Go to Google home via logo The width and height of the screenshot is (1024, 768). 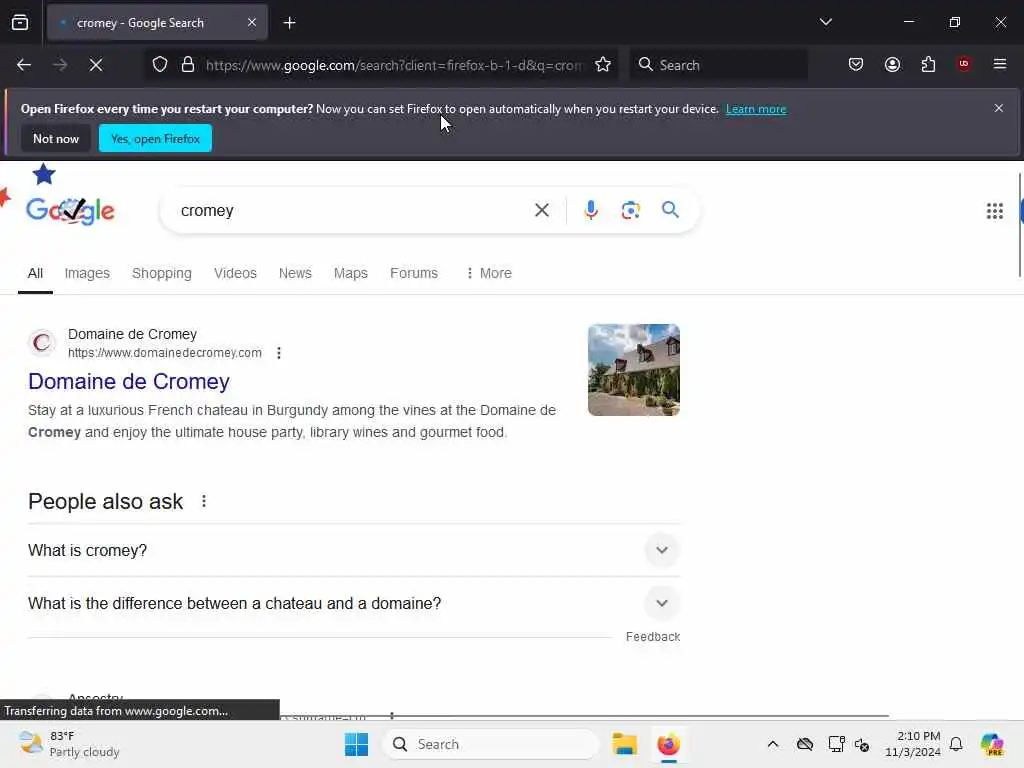coord(70,210)
